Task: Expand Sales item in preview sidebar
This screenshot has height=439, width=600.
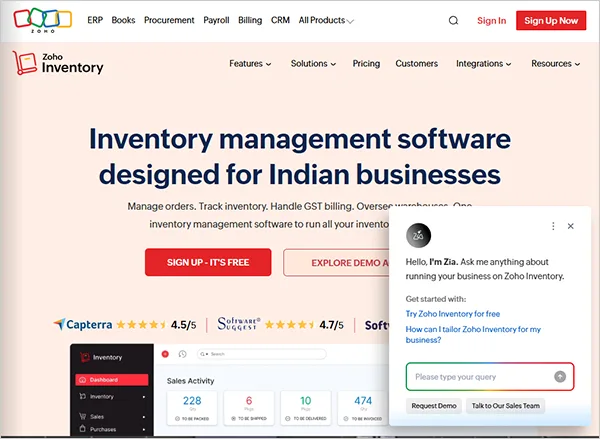Action: point(112,416)
